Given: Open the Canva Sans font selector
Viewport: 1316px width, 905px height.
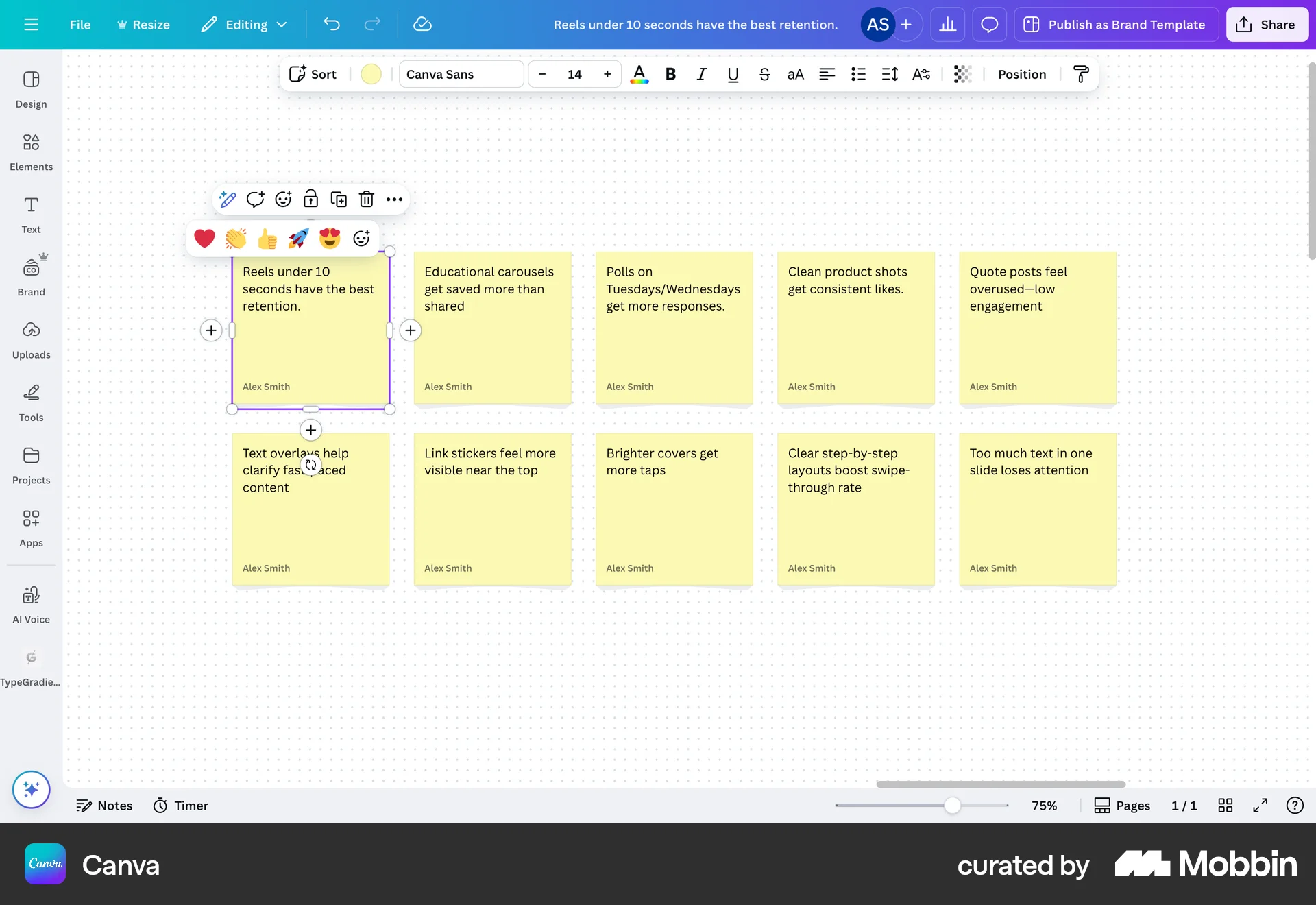Looking at the screenshot, I should coord(461,74).
